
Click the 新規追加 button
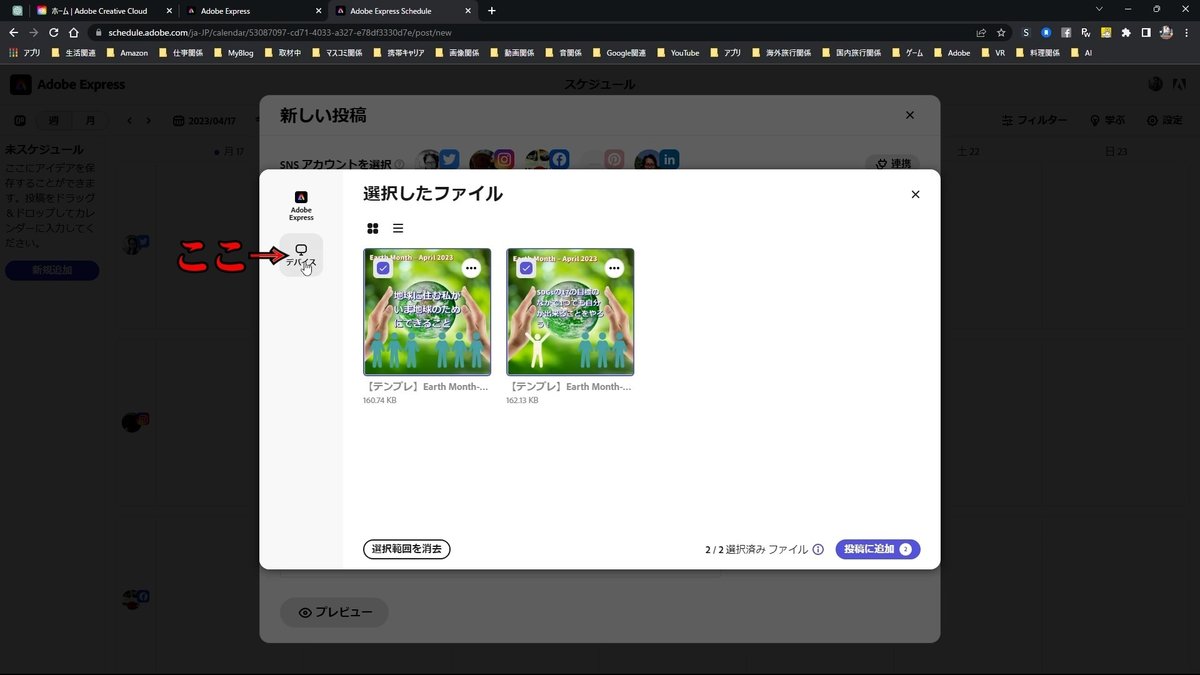click(x=52, y=270)
